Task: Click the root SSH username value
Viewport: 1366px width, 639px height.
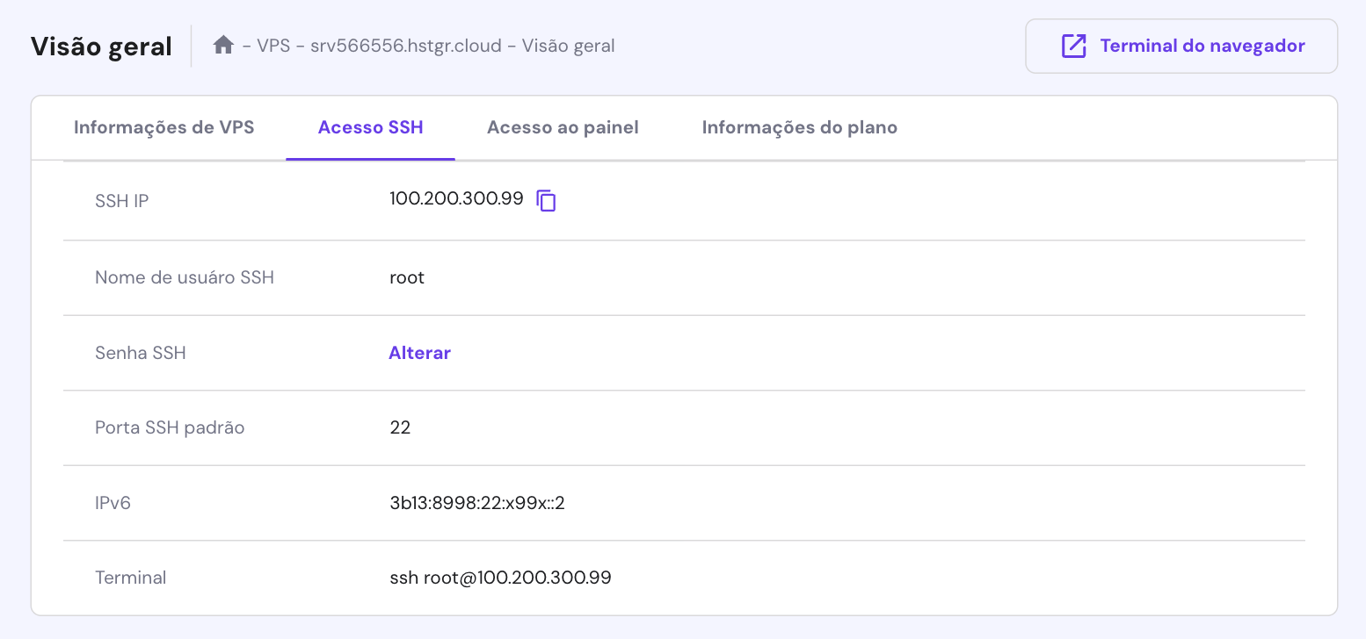Action: tap(407, 277)
